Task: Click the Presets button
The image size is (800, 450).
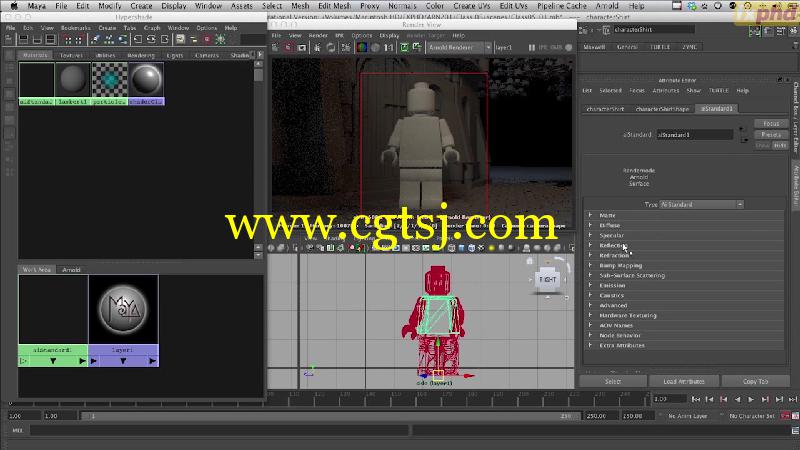Action: tap(771, 135)
